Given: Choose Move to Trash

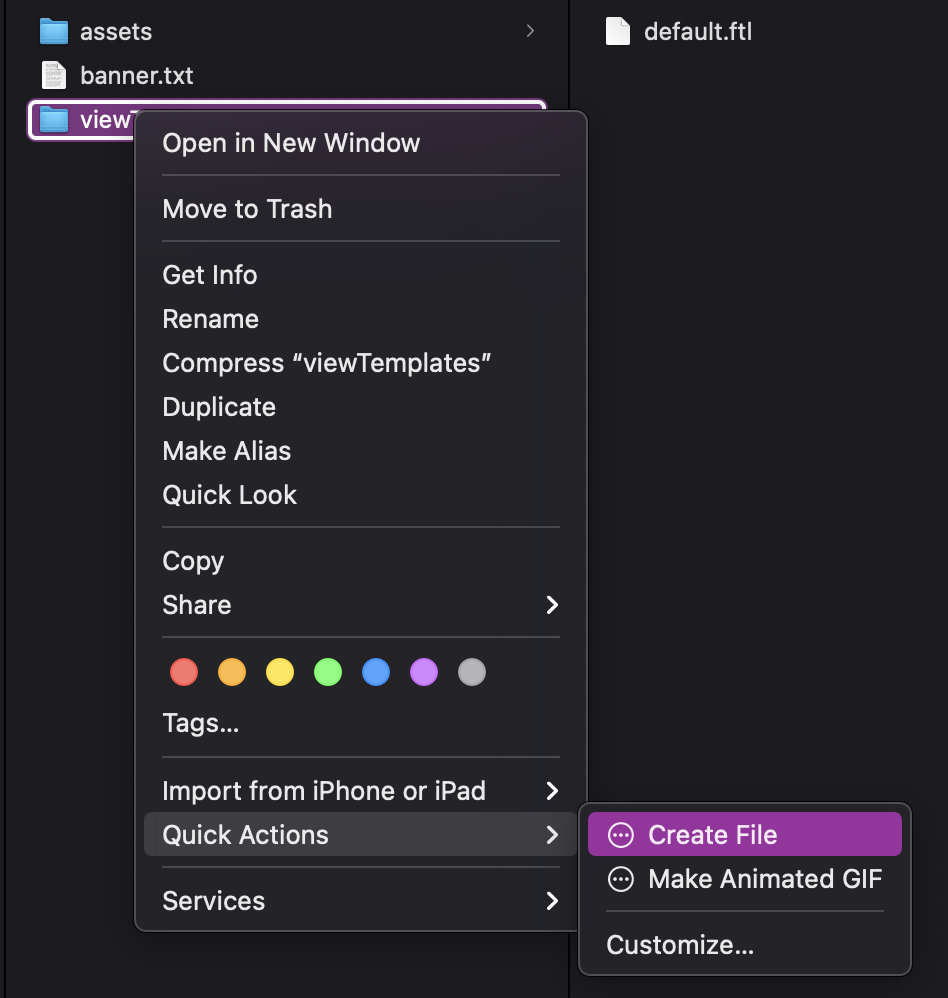Looking at the screenshot, I should click(x=247, y=209).
